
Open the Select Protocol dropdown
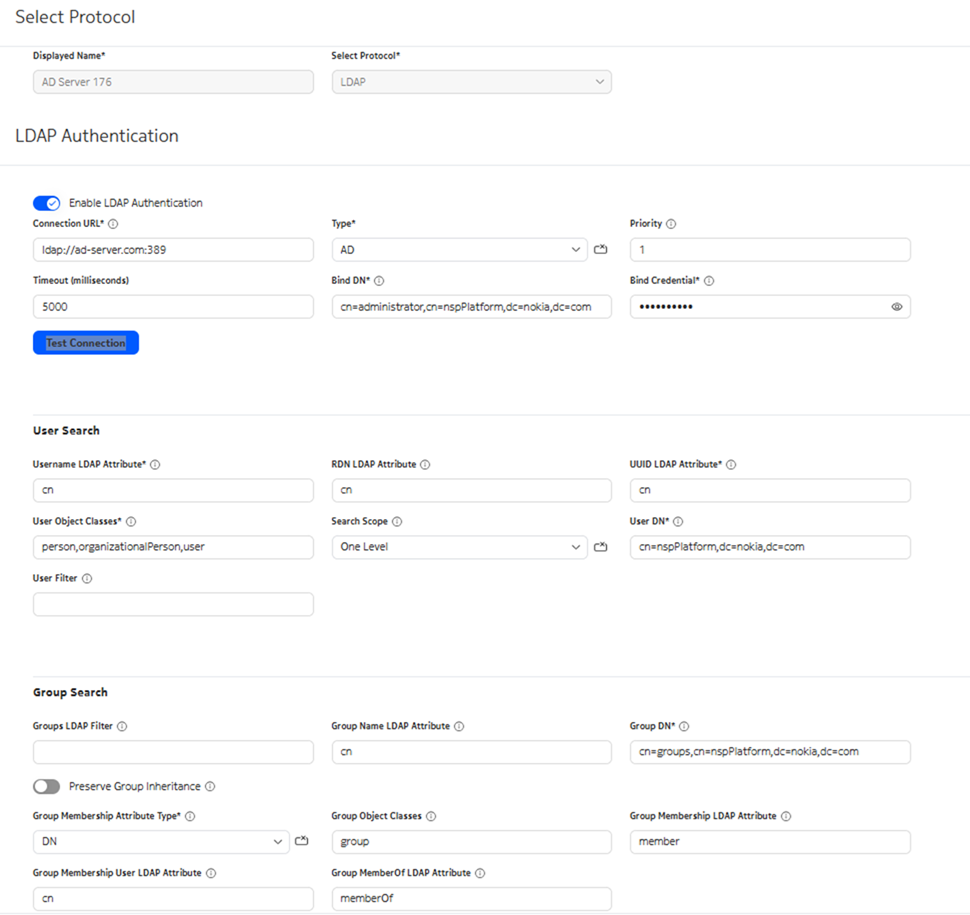pos(471,82)
